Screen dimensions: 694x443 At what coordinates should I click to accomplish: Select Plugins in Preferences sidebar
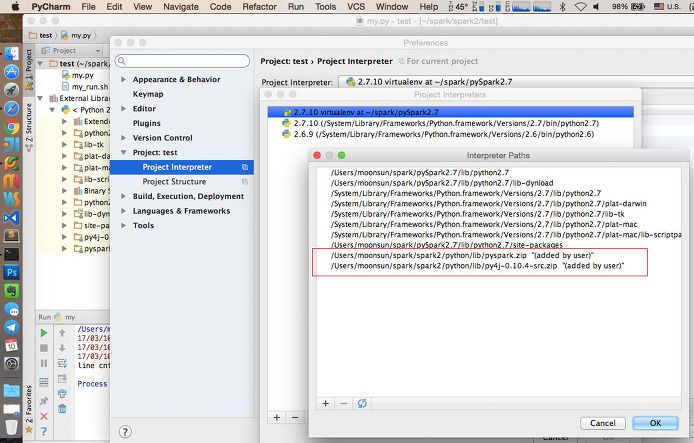pyautogui.click(x=147, y=123)
